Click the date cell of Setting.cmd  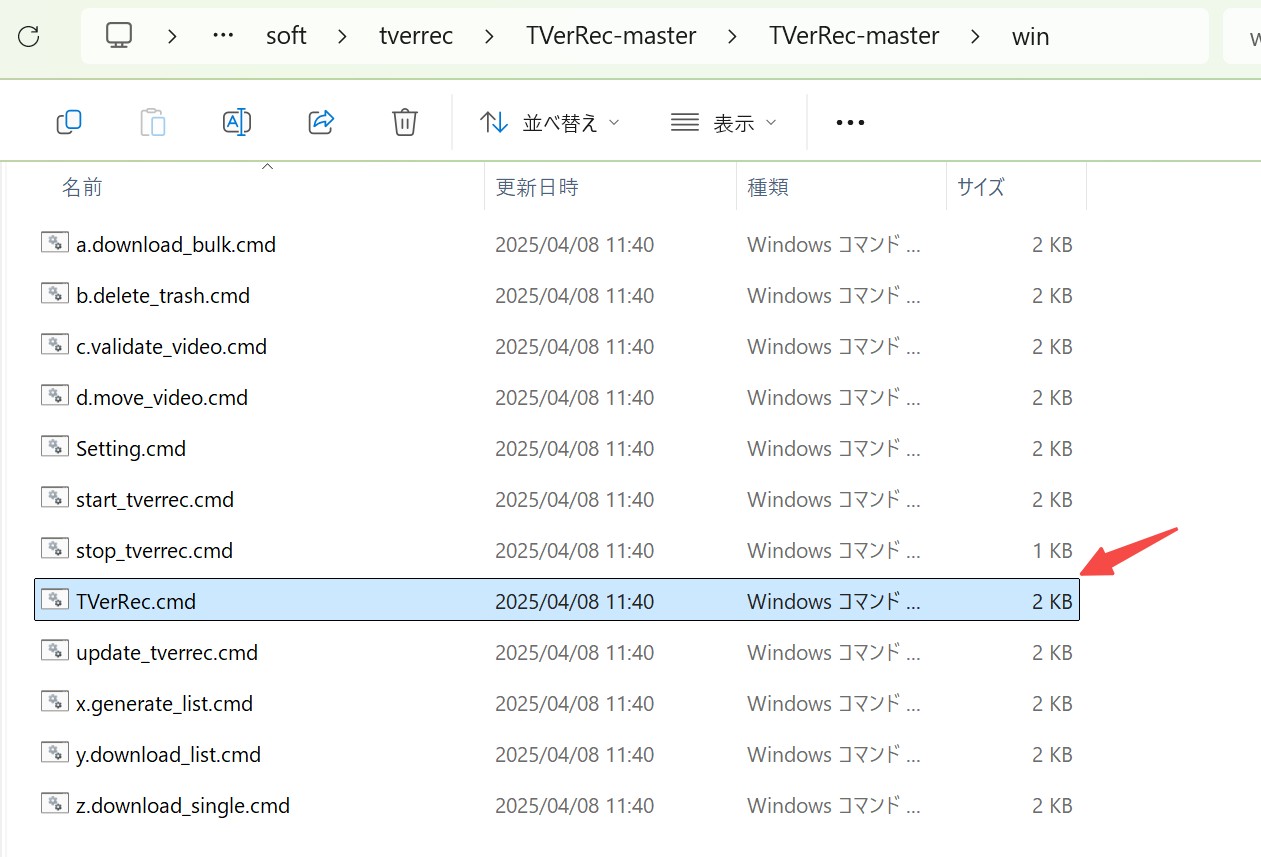tap(575, 448)
